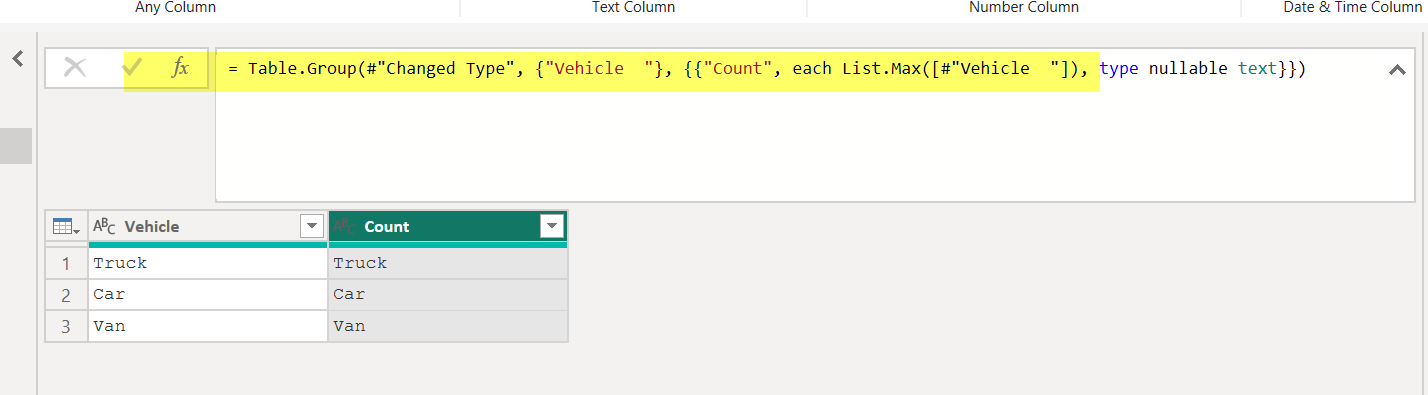Viewport: 1428px width, 395px height.
Task: Select row number 1
Action: pyautogui.click(x=66, y=263)
